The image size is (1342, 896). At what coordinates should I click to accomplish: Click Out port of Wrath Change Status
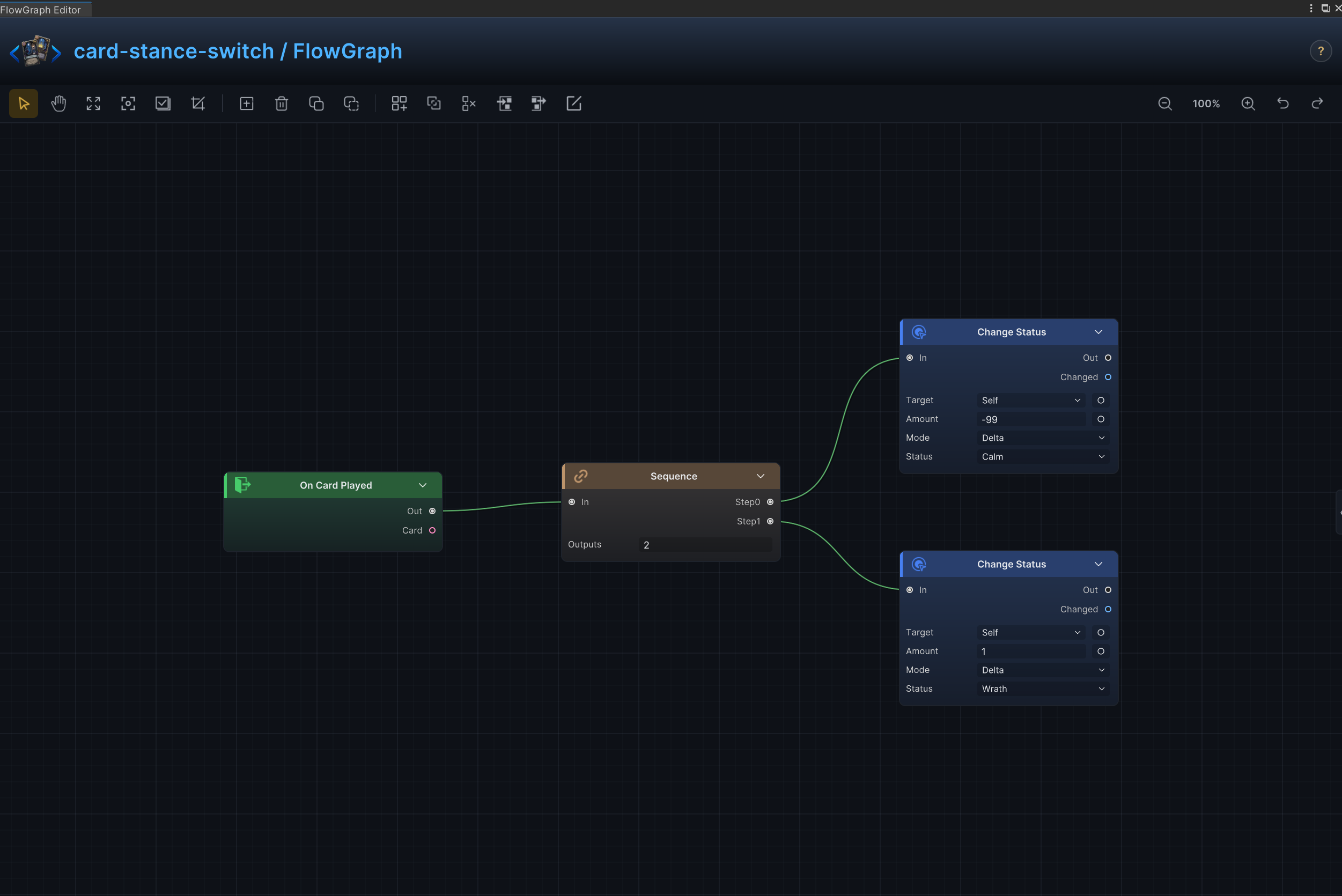(1108, 590)
